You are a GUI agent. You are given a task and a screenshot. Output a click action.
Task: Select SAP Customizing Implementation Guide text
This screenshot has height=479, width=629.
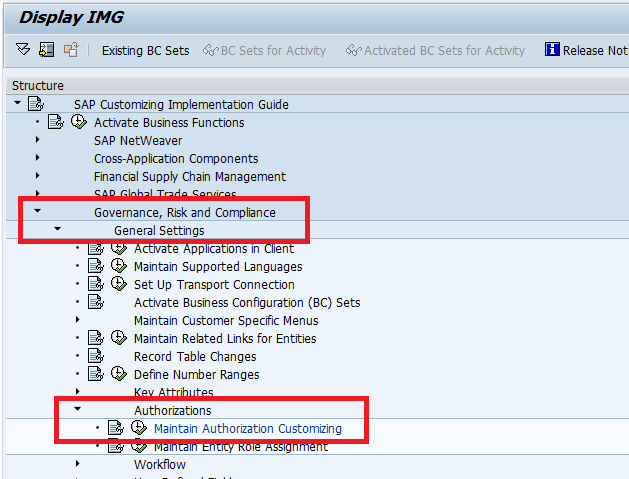181,104
